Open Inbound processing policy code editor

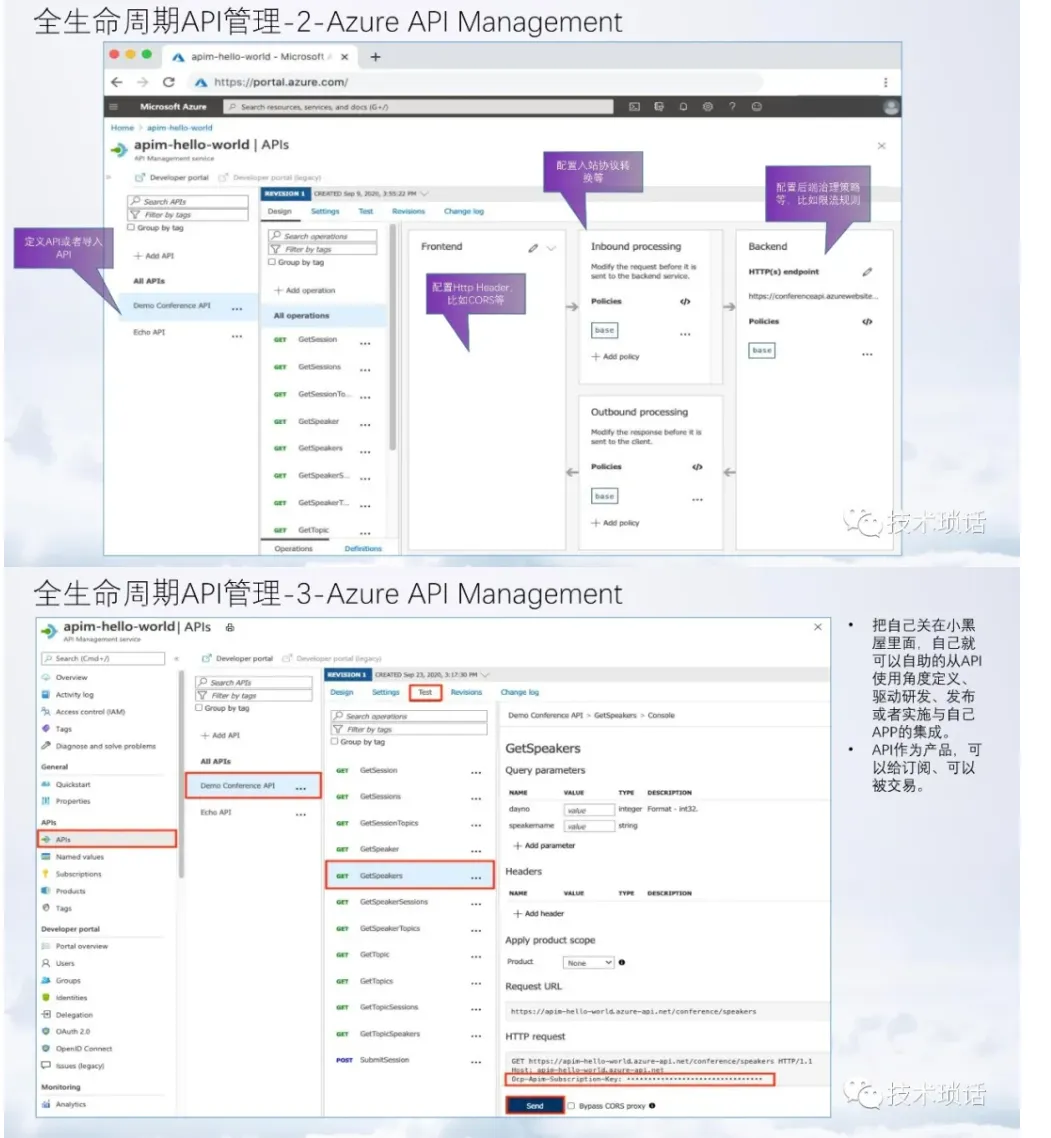coord(685,301)
